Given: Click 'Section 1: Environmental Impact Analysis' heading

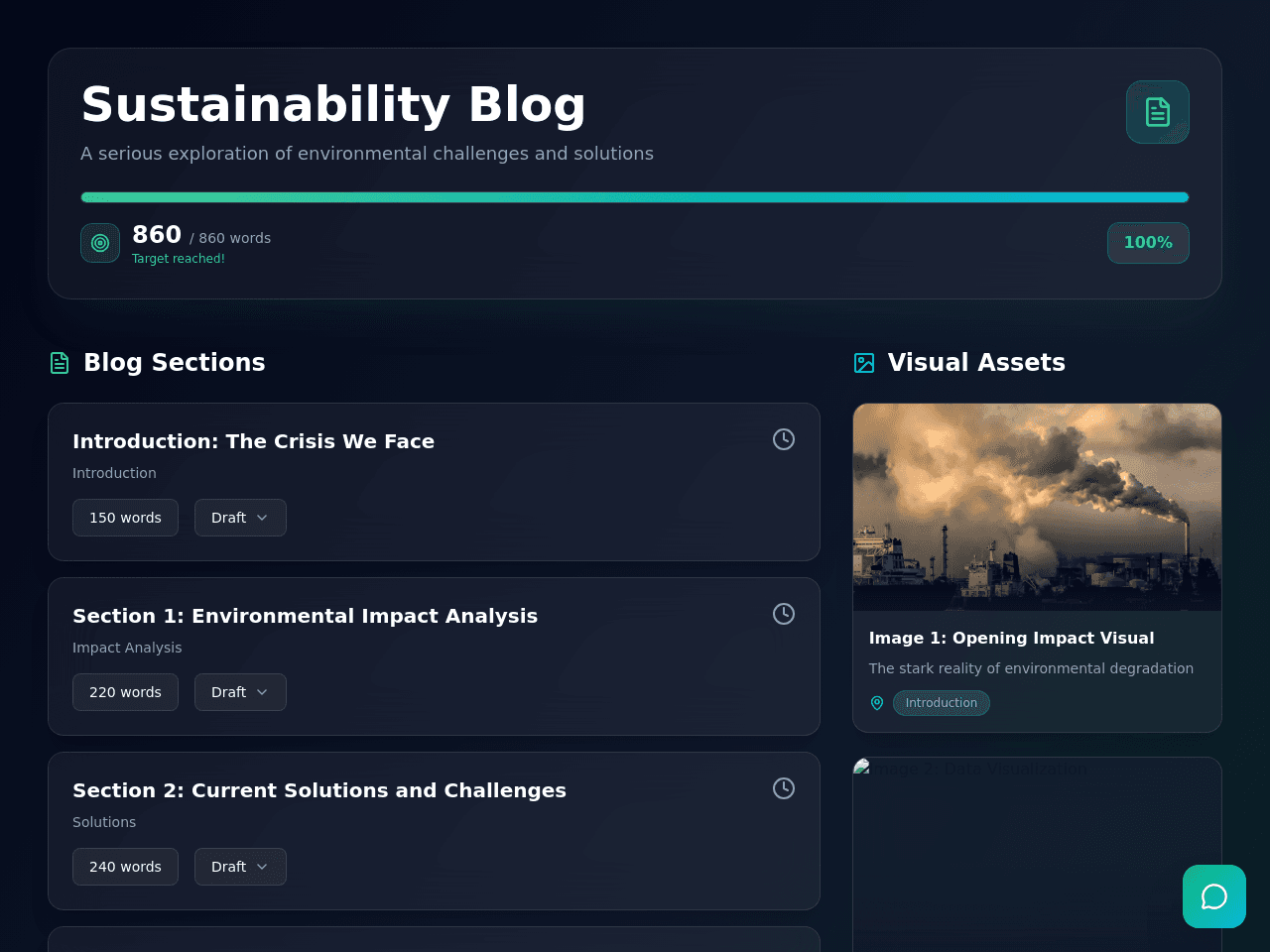Looking at the screenshot, I should (x=305, y=616).
